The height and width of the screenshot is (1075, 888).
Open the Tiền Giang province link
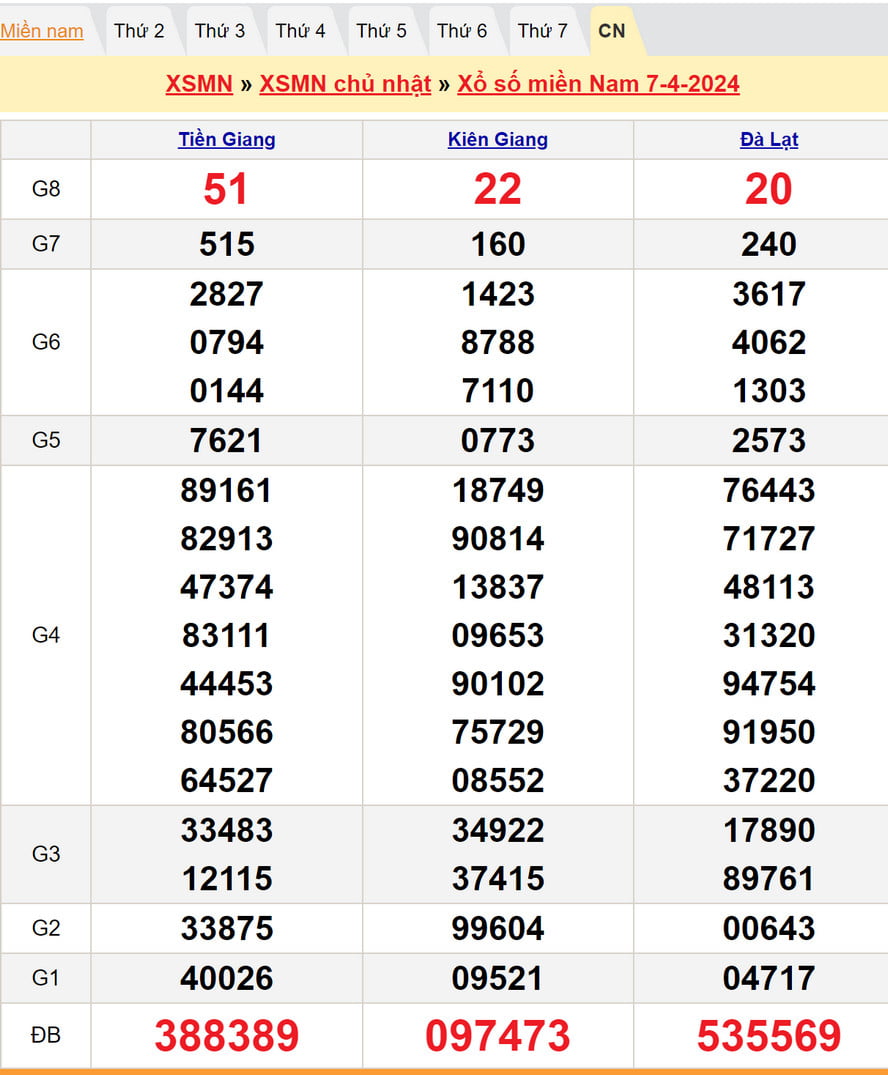[227, 140]
